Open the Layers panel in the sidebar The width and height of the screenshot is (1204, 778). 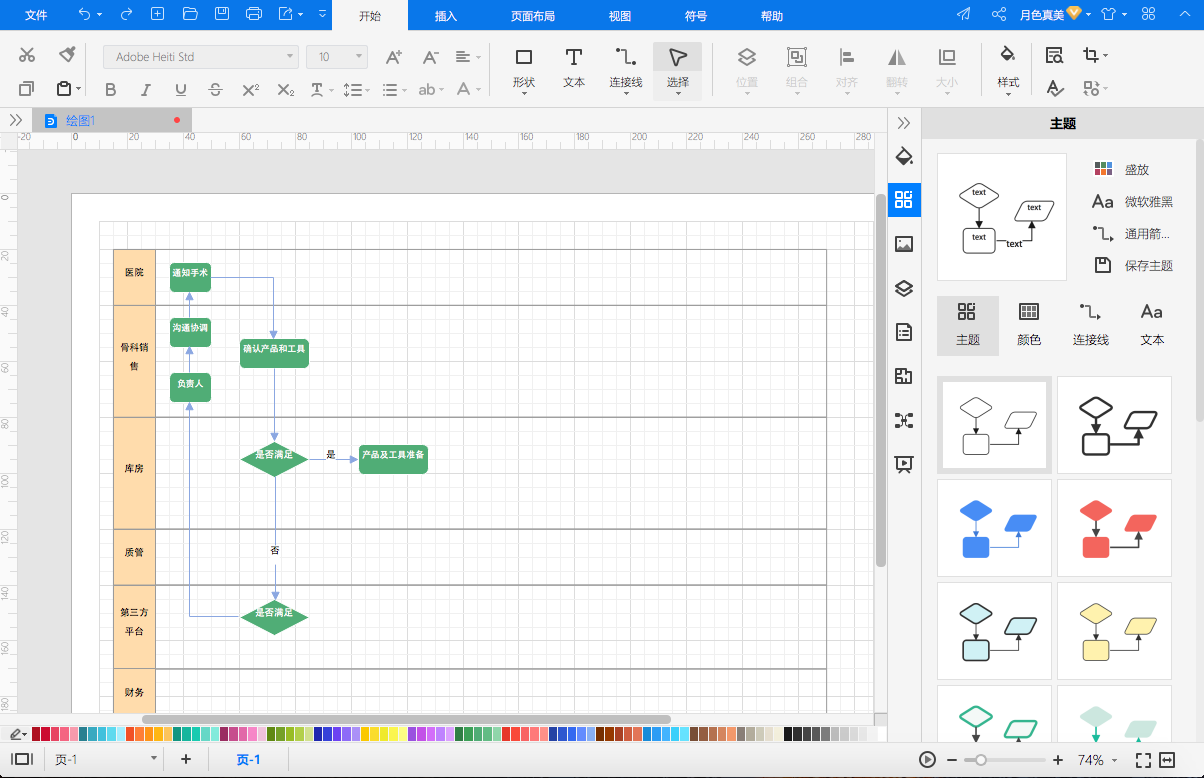tap(904, 288)
